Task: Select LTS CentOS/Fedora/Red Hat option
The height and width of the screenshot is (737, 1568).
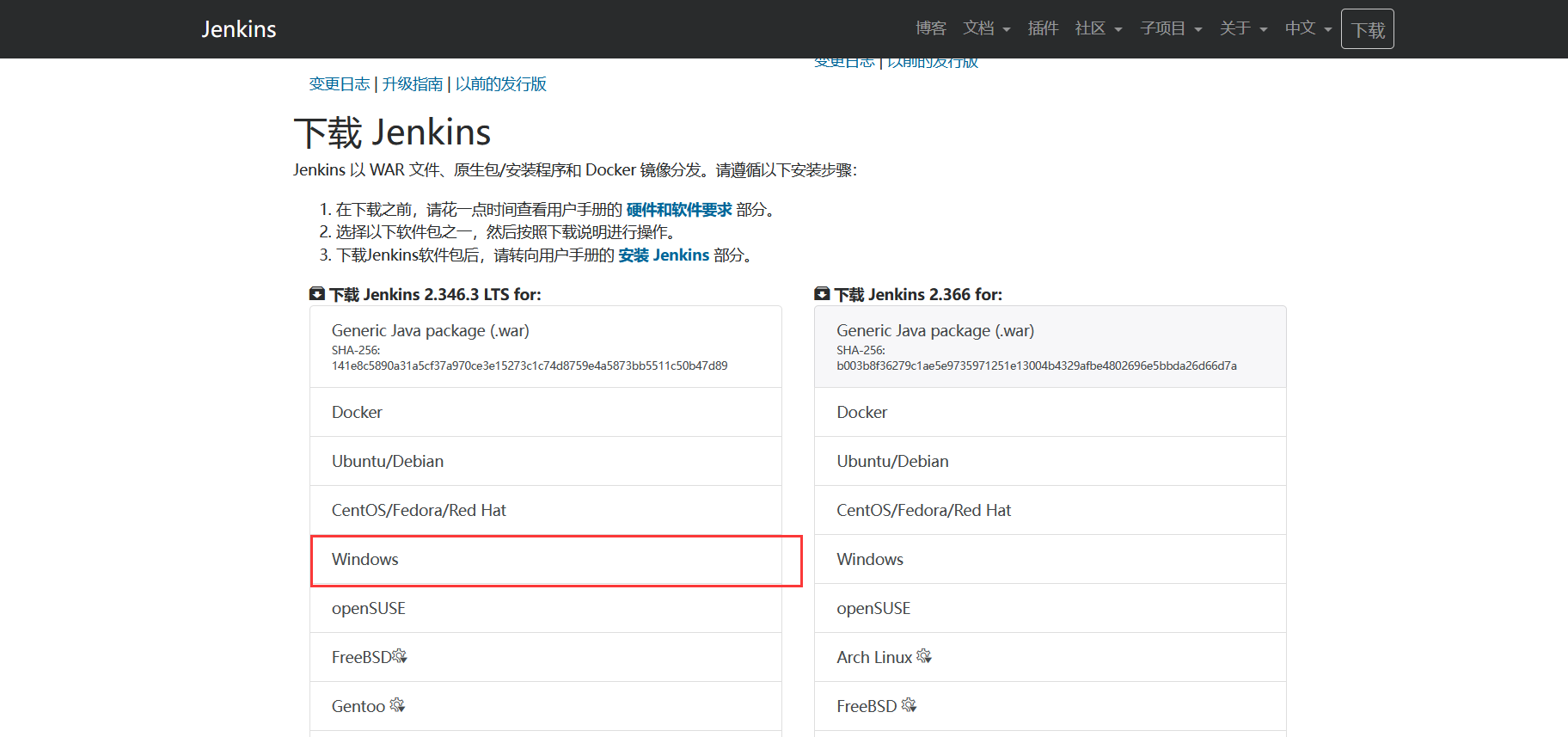Action: tap(546, 510)
